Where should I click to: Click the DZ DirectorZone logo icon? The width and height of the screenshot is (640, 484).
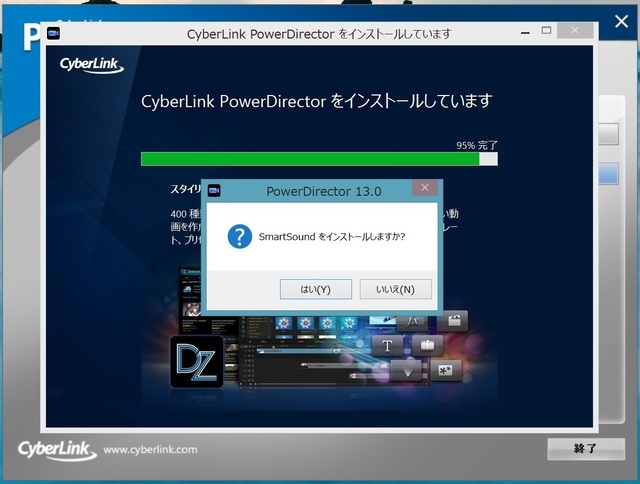pyautogui.click(x=197, y=362)
